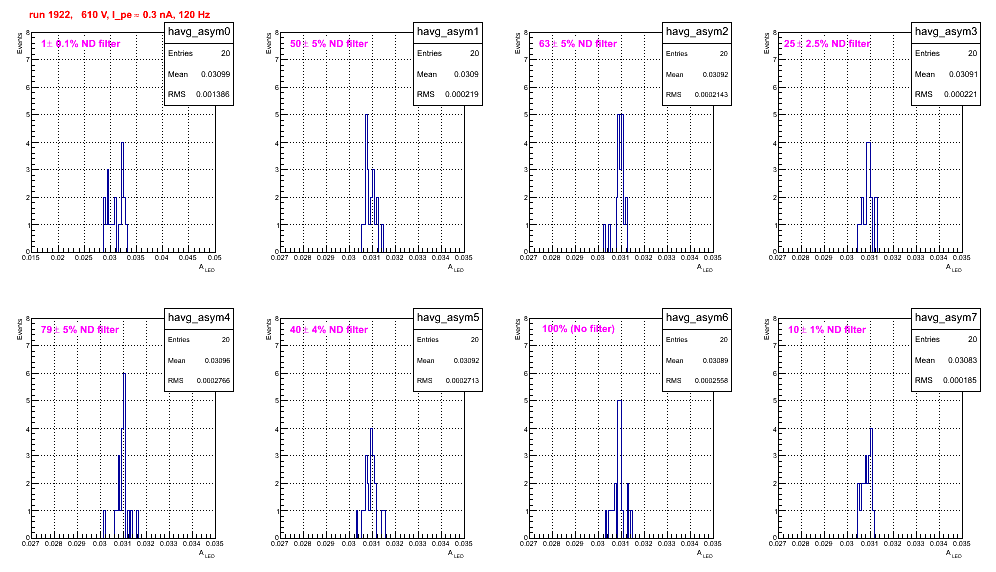Click the '1± 0.1% ND filter' label

pos(81,44)
